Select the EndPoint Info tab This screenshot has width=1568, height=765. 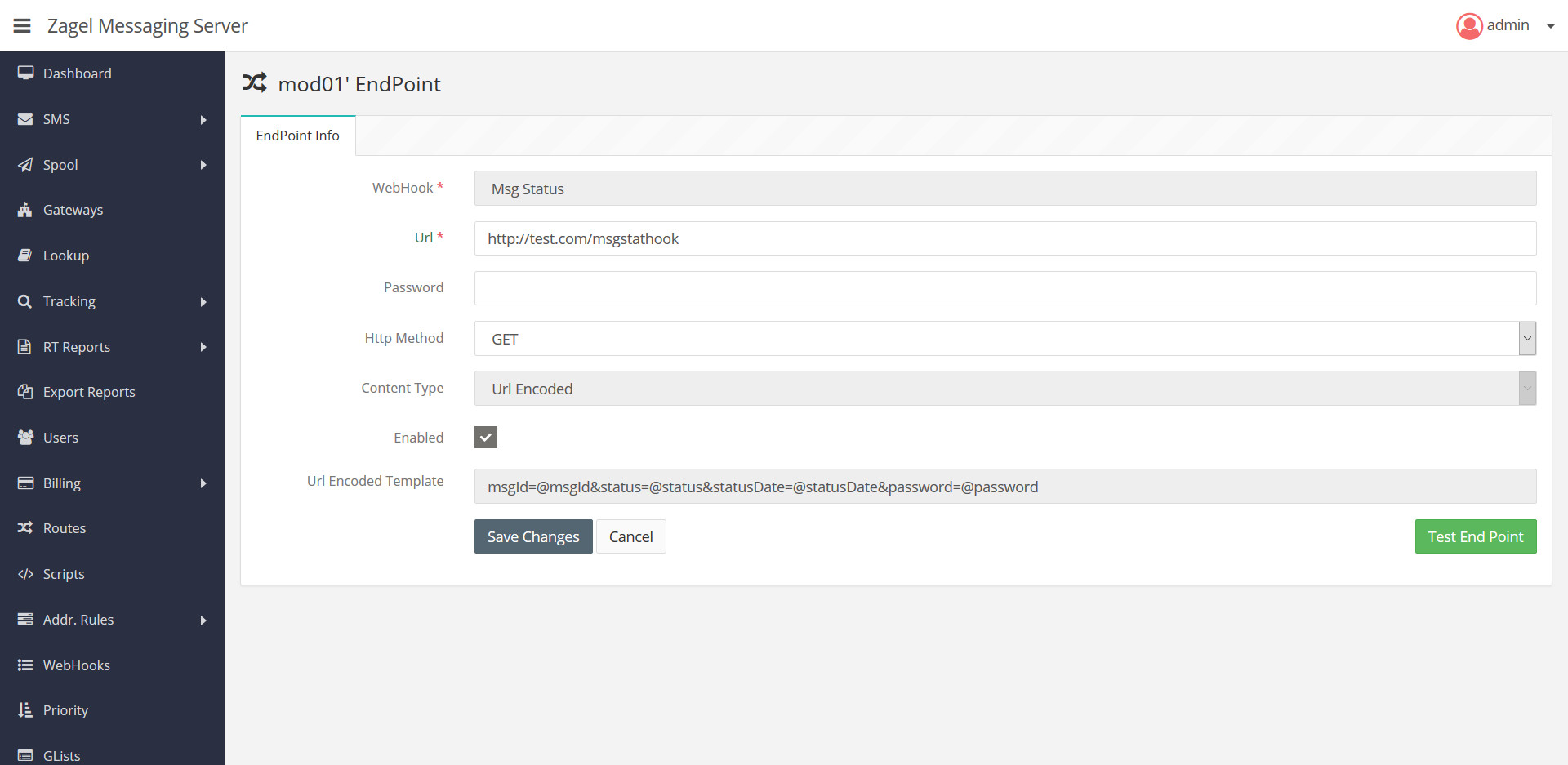[x=298, y=136]
